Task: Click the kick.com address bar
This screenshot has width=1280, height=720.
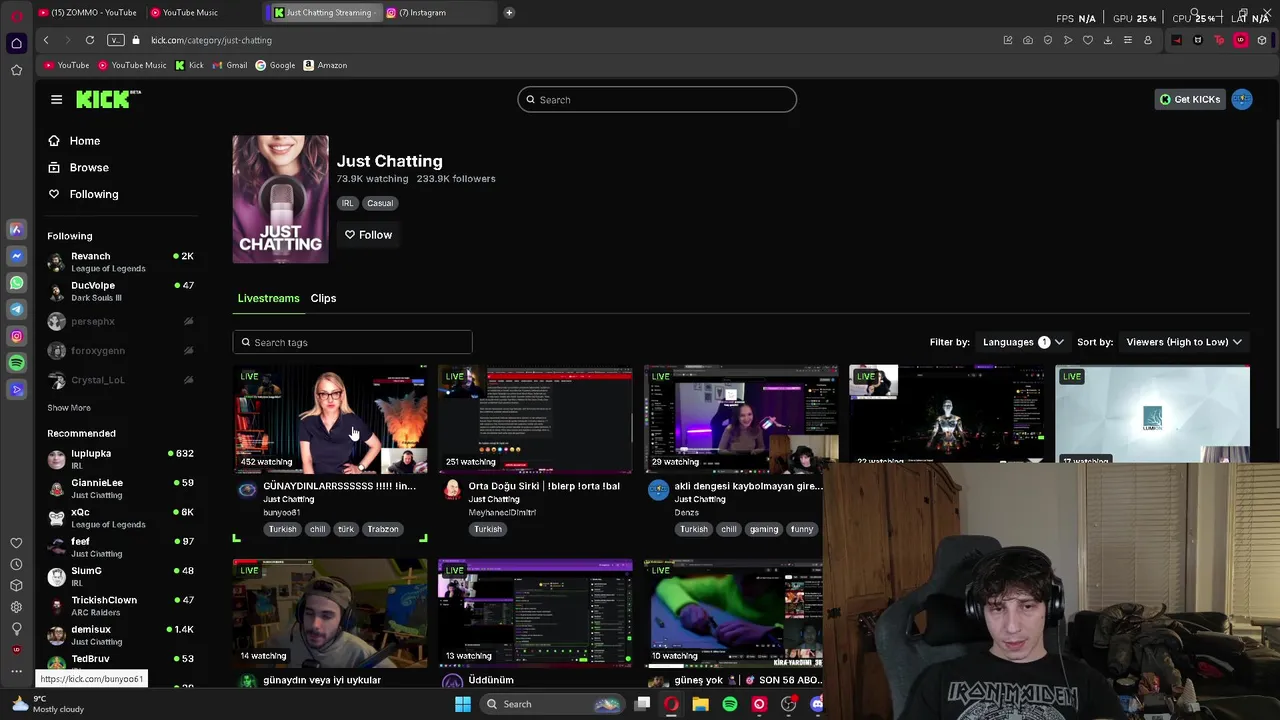Action: tap(211, 40)
